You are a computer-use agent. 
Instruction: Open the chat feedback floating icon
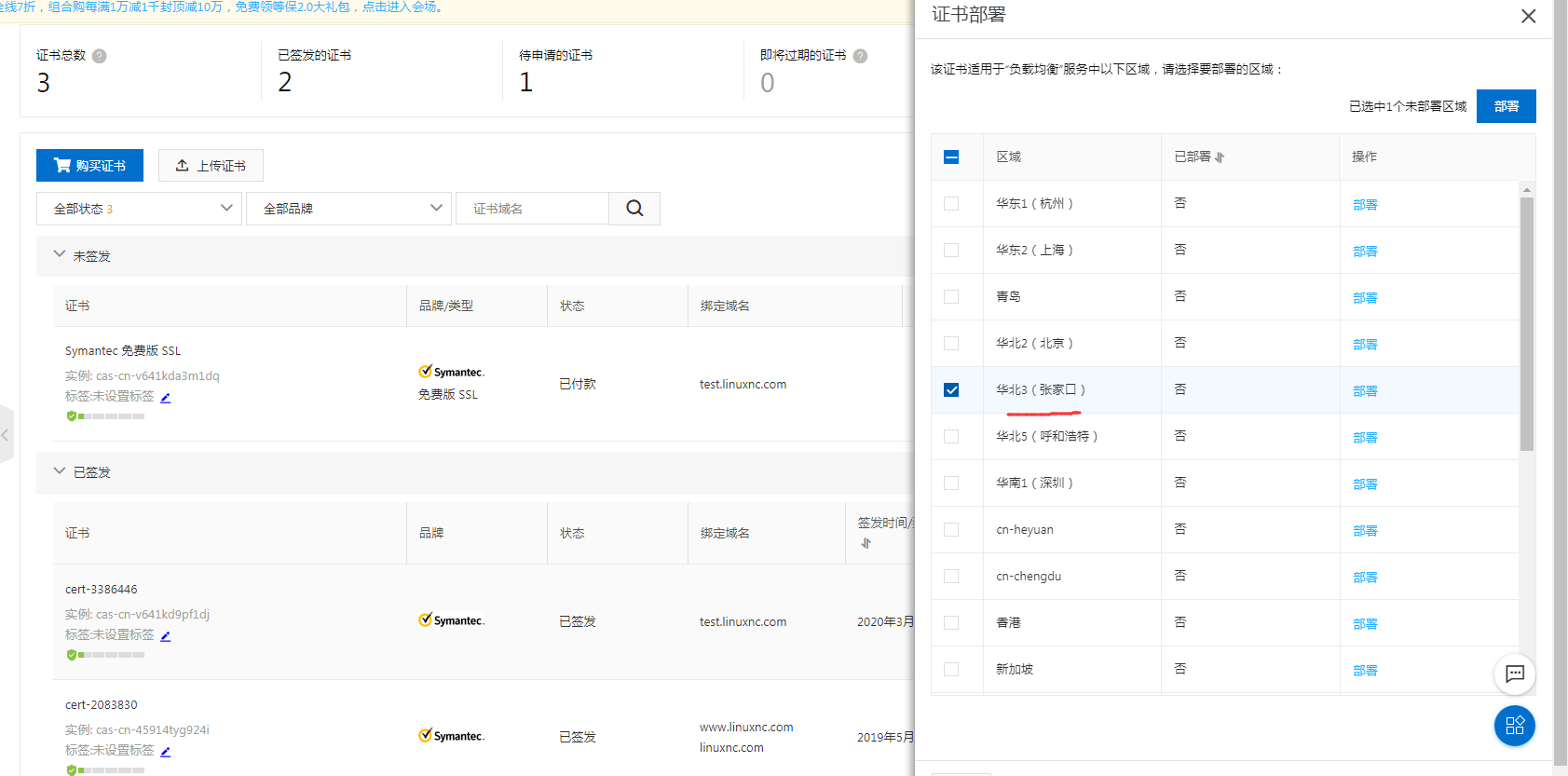(1515, 674)
